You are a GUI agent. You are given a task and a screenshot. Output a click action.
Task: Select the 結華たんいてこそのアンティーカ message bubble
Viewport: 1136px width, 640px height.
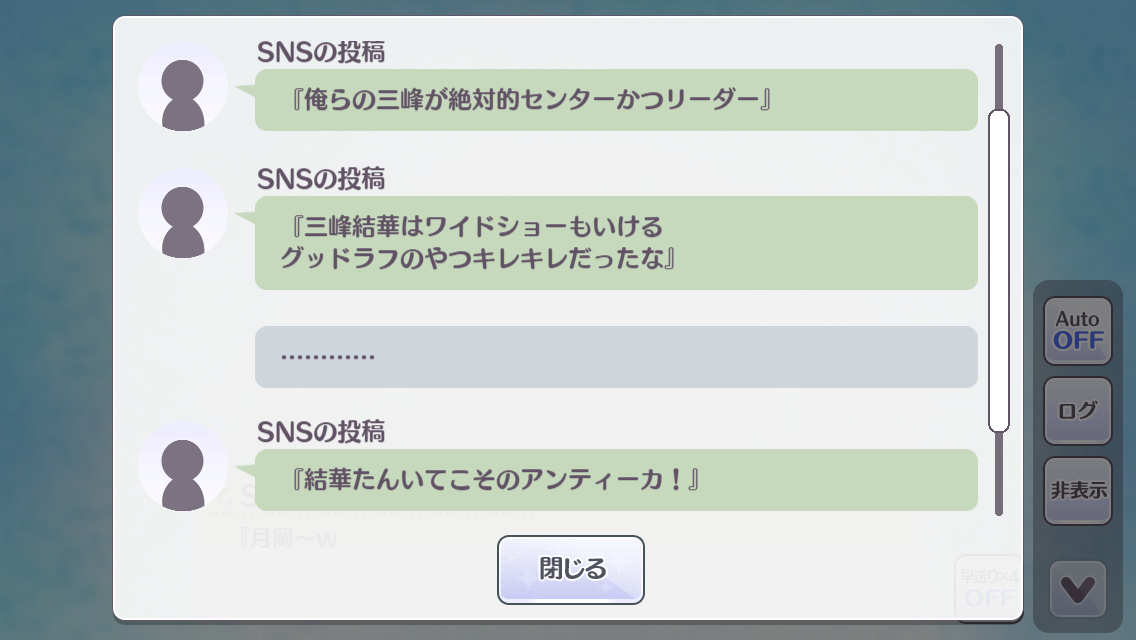616,480
